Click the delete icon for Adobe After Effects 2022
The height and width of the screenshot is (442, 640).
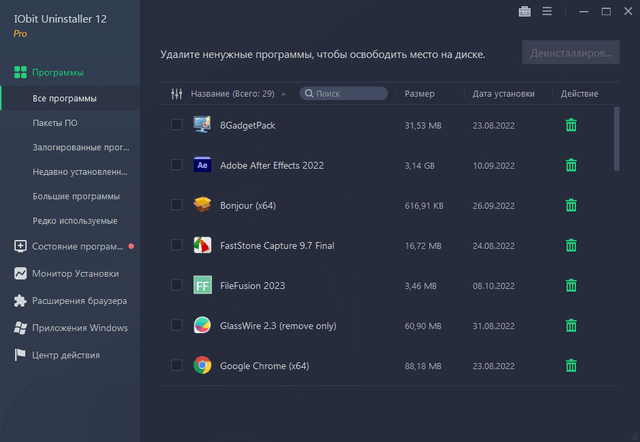[571, 165]
